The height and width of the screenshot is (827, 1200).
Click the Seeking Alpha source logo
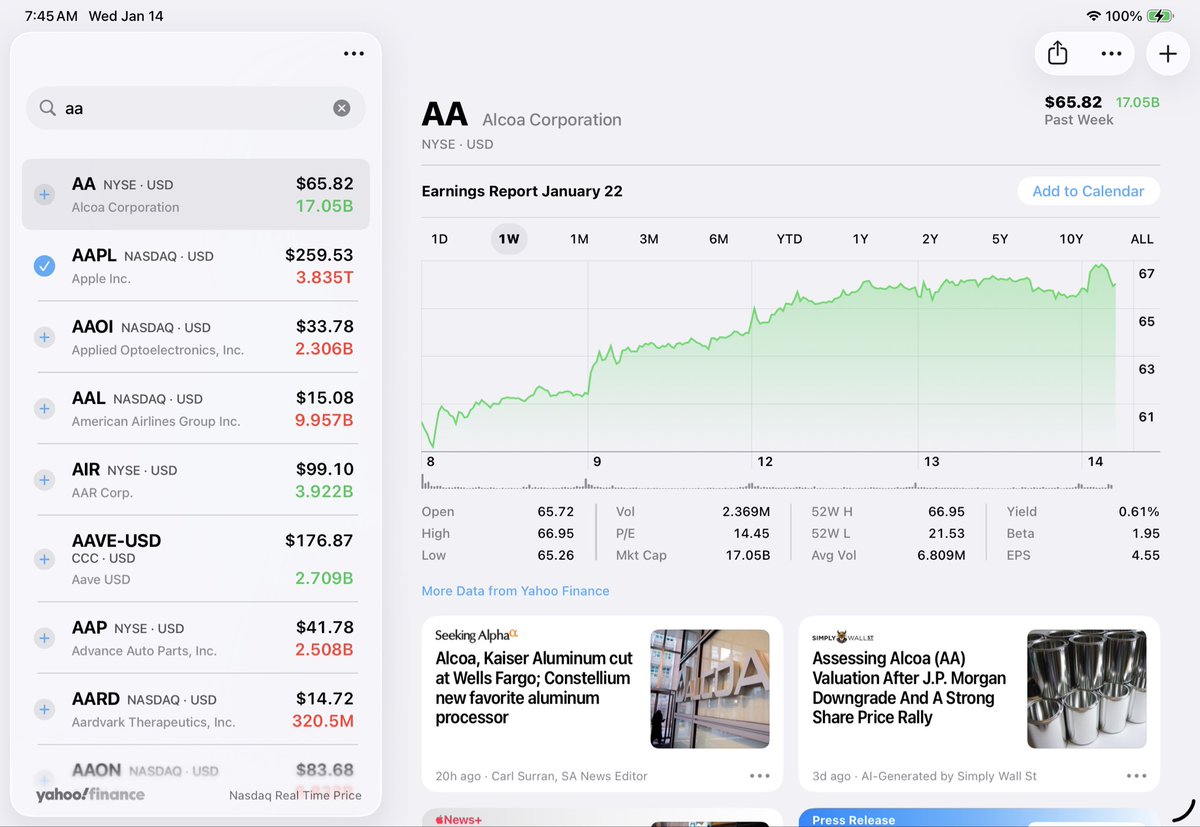(x=477, y=635)
